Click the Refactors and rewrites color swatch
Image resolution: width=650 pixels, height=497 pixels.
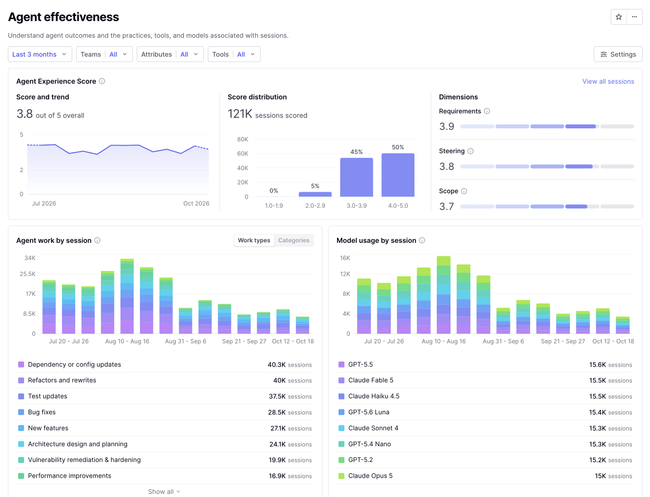click(21, 381)
